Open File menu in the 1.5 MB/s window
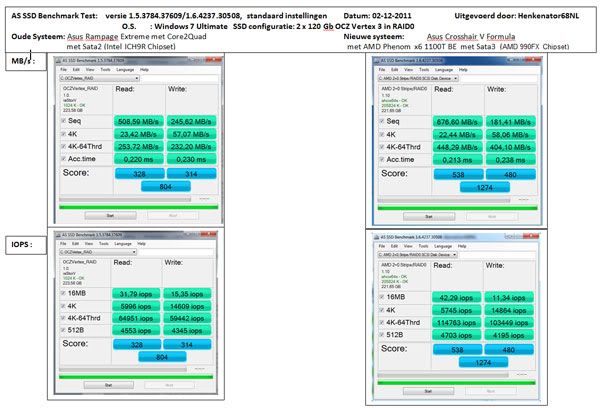600x408 pixels. click(x=64, y=70)
